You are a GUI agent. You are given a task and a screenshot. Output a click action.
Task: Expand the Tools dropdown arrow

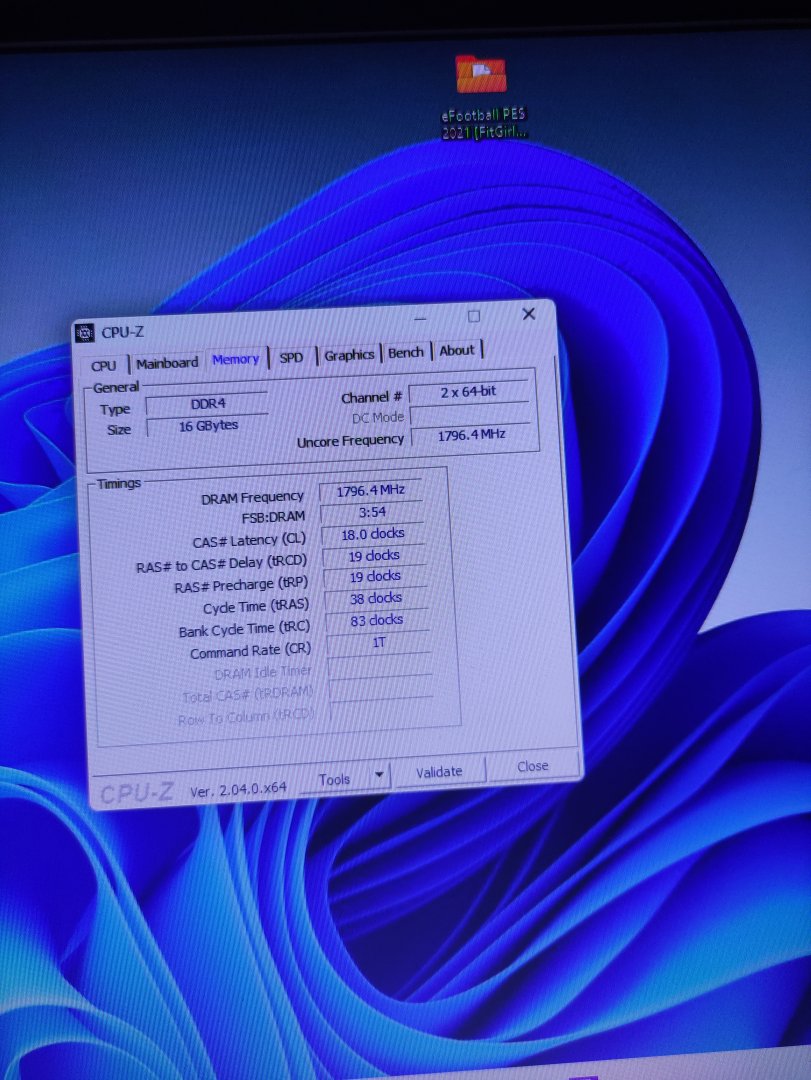(379, 775)
